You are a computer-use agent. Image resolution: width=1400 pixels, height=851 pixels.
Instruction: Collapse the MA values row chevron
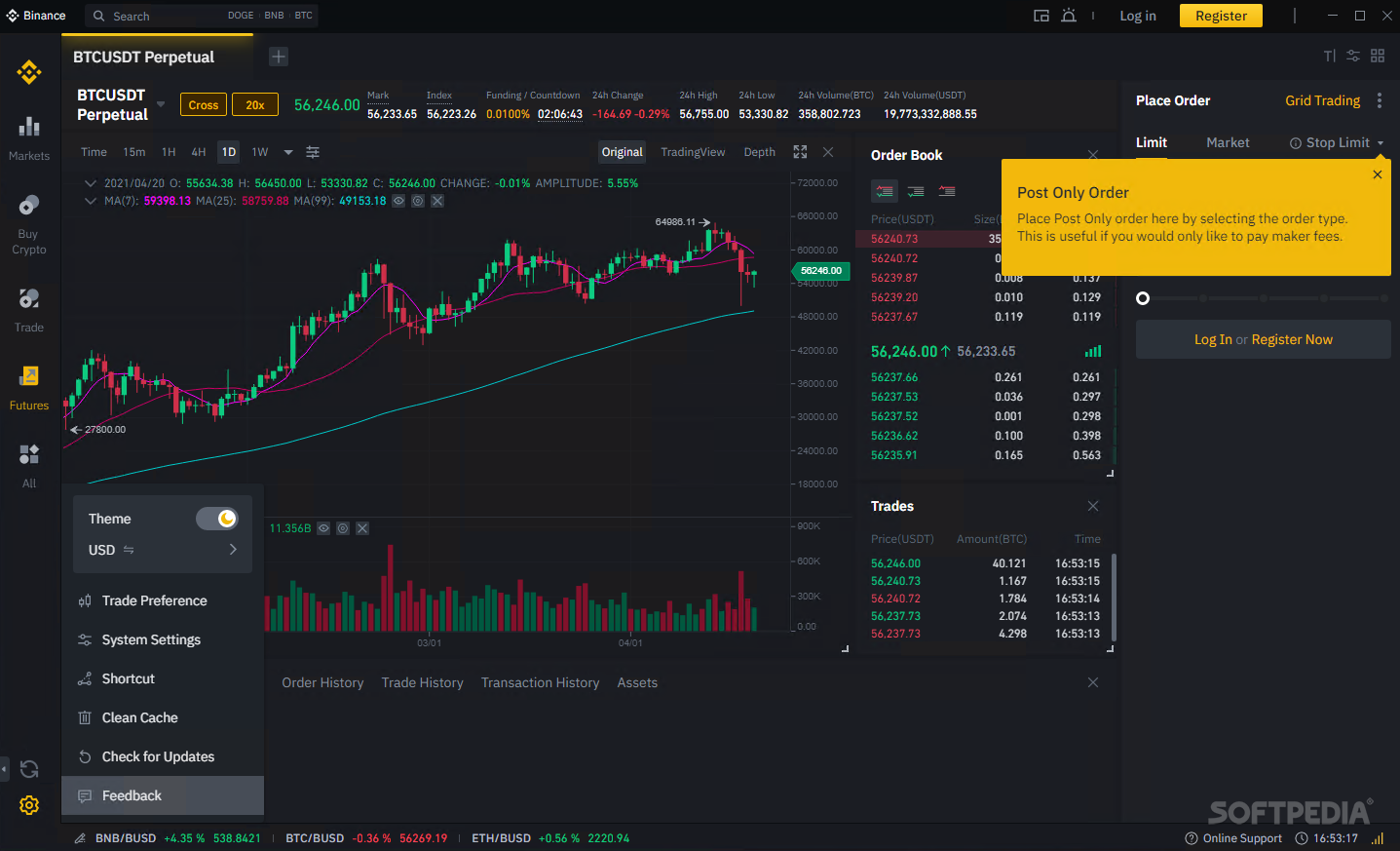pyautogui.click(x=91, y=201)
